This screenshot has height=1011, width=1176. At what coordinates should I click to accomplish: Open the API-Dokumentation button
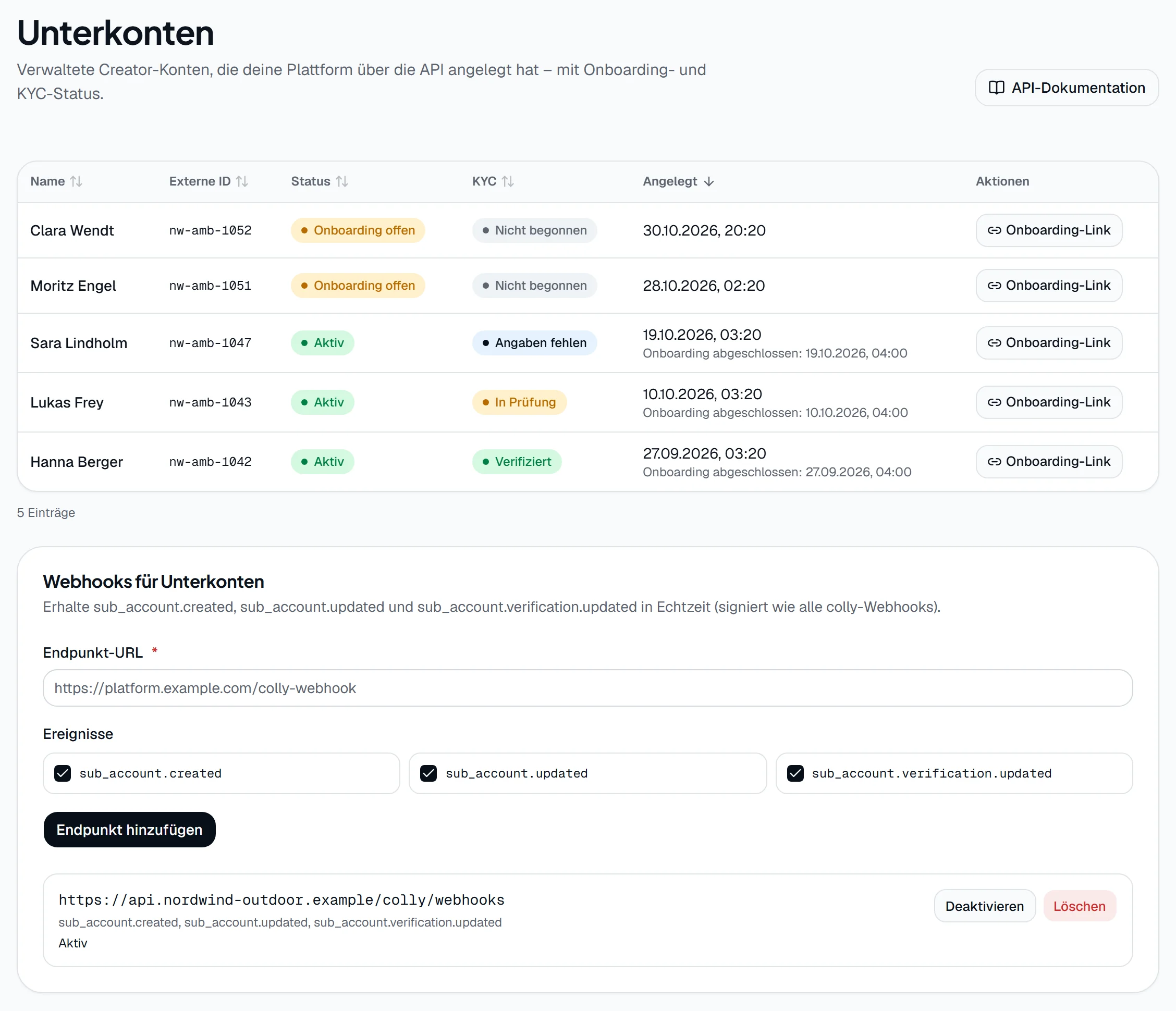tap(1067, 88)
